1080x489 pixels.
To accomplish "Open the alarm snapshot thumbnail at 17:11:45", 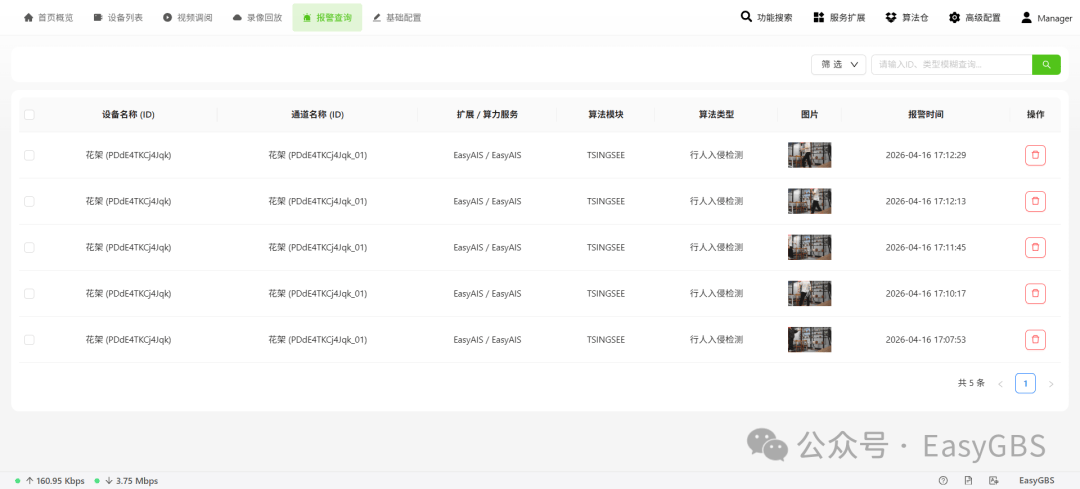I will point(809,247).
